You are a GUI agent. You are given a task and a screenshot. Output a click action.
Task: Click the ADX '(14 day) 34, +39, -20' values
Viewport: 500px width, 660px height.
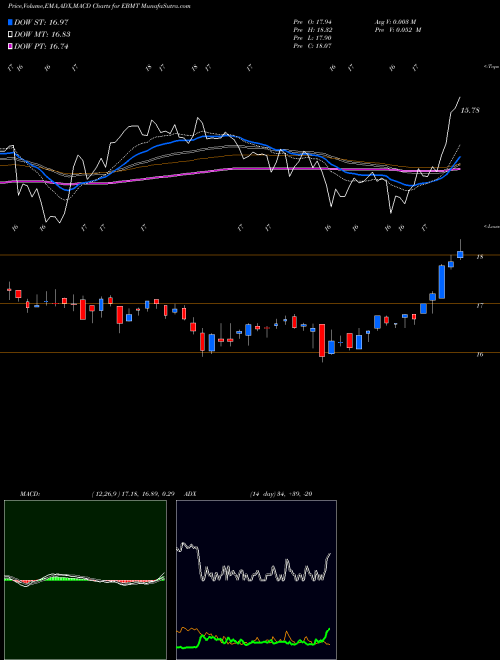[281, 494]
